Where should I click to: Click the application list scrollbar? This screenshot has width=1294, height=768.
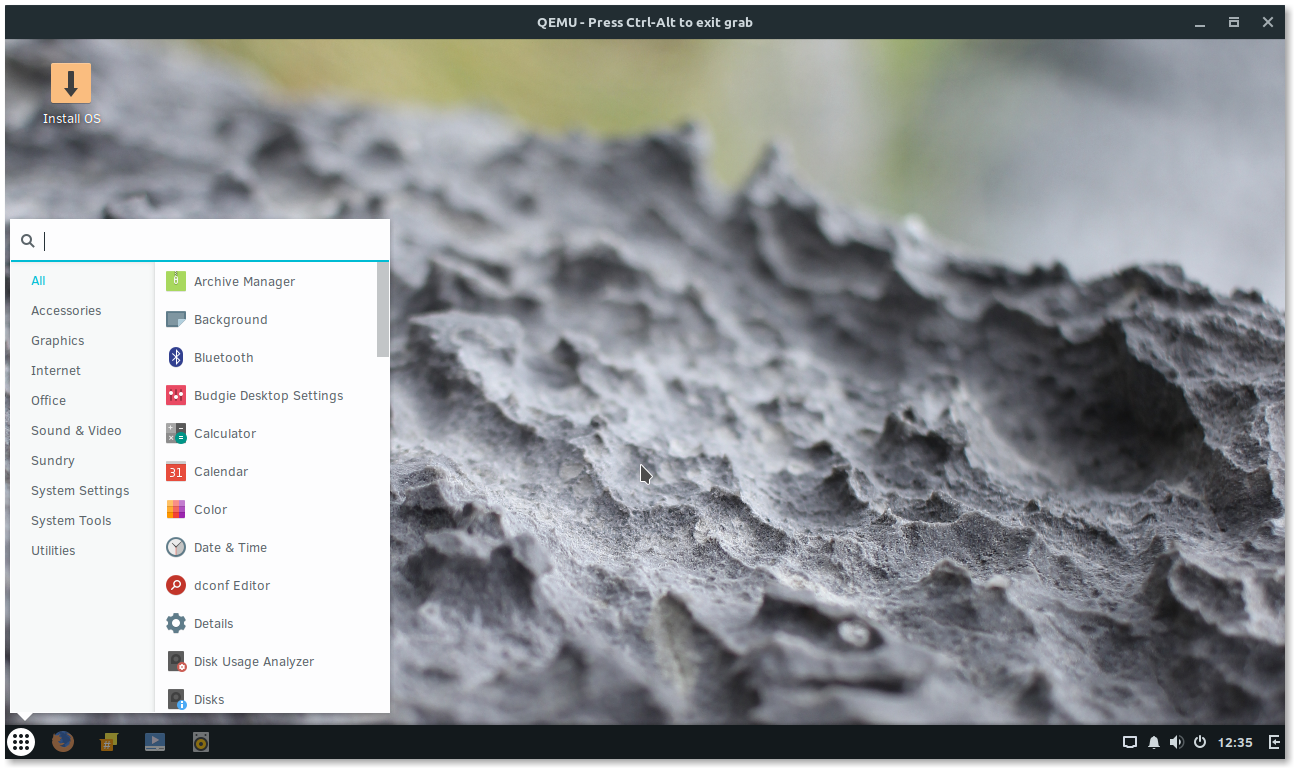coord(383,309)
